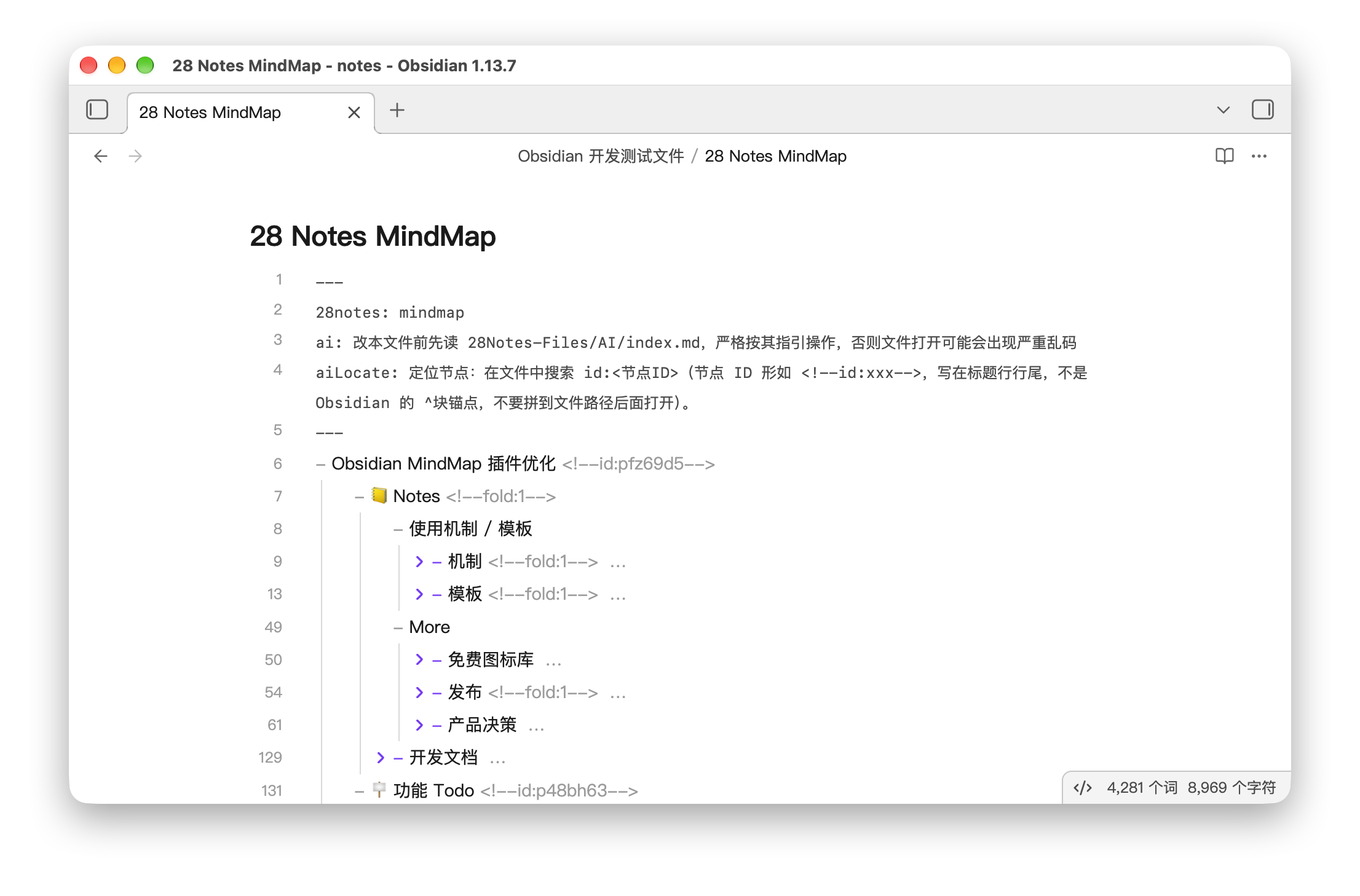Toggle the right sidebar panel
1360x896 pixels.
(1262, 110)
